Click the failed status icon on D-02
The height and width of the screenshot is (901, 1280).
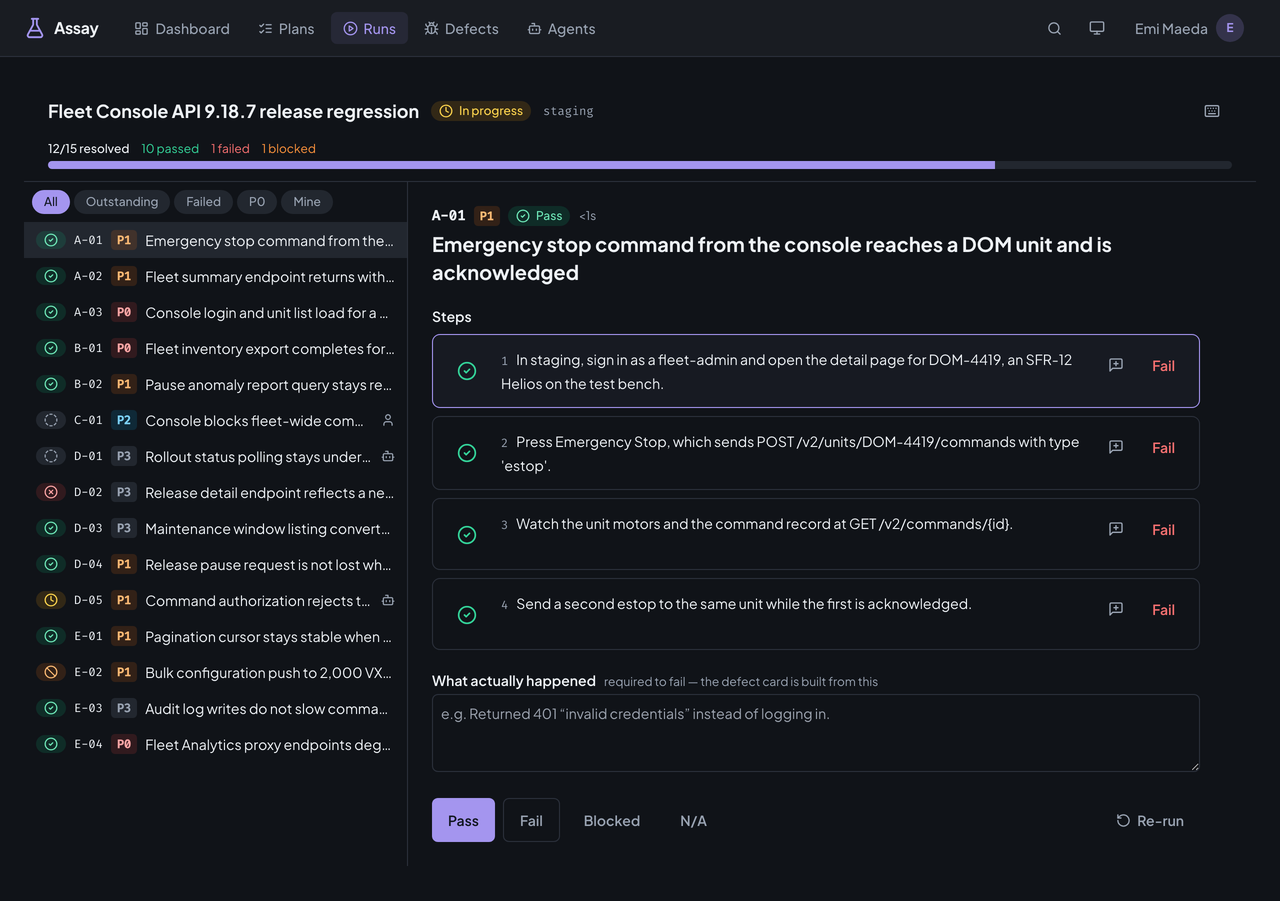(51, 493)
